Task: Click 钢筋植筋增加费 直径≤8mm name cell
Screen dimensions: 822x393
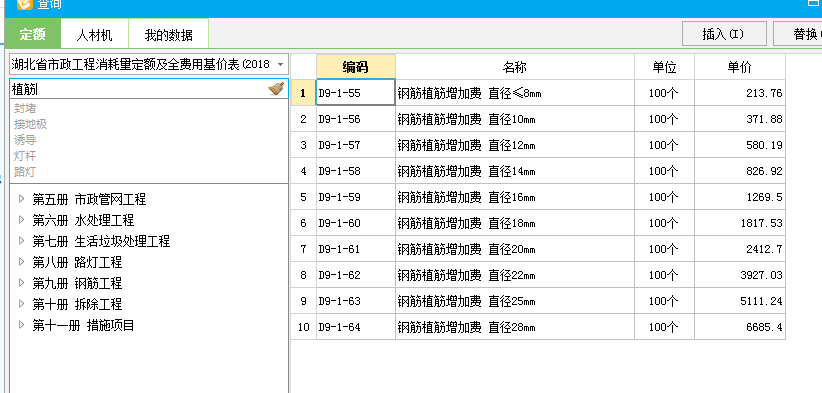Action: pyautogui.click(x=515, y=93)
